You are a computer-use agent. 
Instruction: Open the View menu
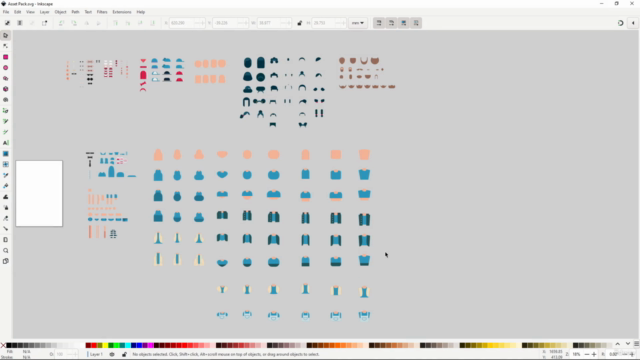(30, 12)
